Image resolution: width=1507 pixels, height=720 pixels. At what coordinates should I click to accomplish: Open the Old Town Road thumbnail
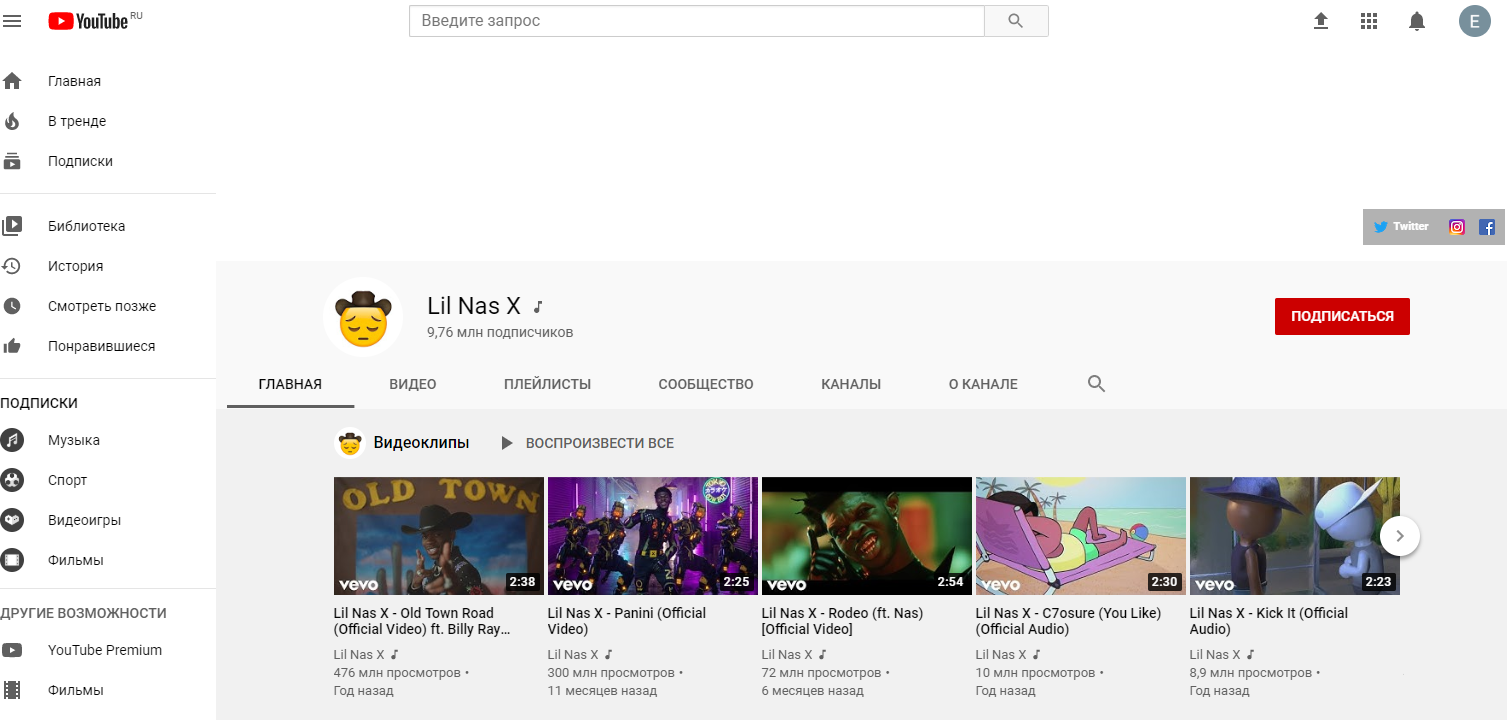click(439, 536)
